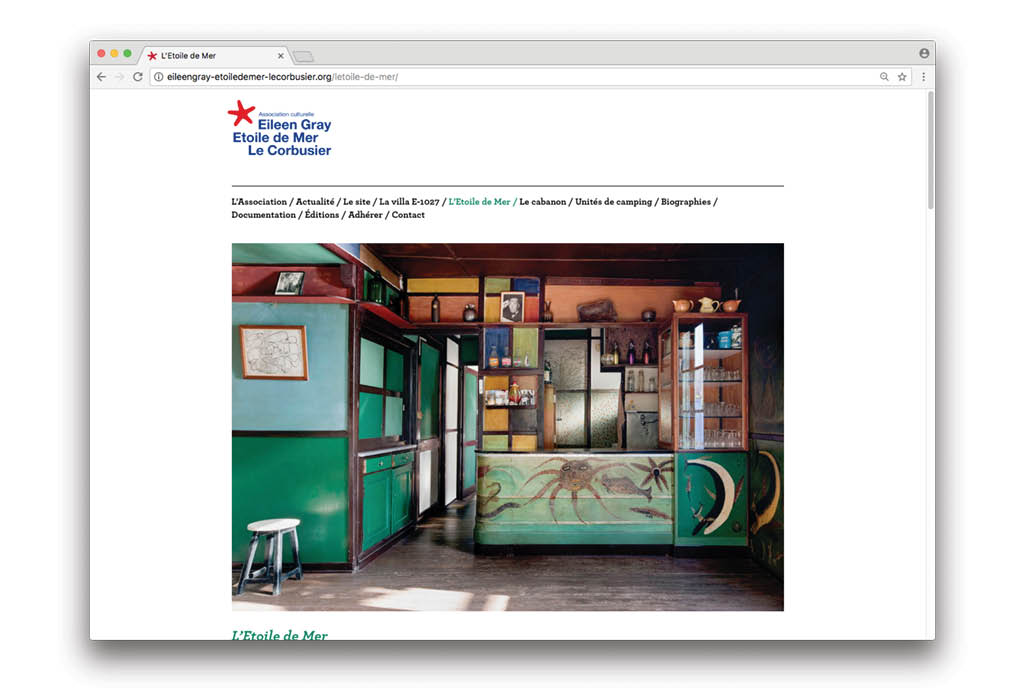Click the vertical page scrollbar
This screenshot has width=1024, height=688.
(930, 150)
